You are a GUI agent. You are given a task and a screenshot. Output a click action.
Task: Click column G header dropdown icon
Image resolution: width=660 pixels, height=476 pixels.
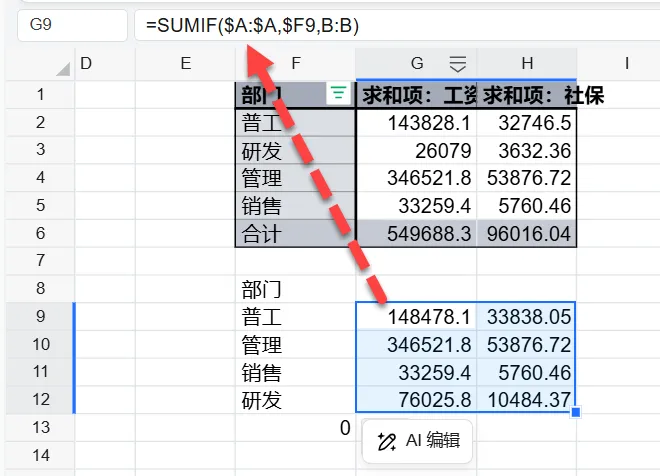[x=458, y=64]
